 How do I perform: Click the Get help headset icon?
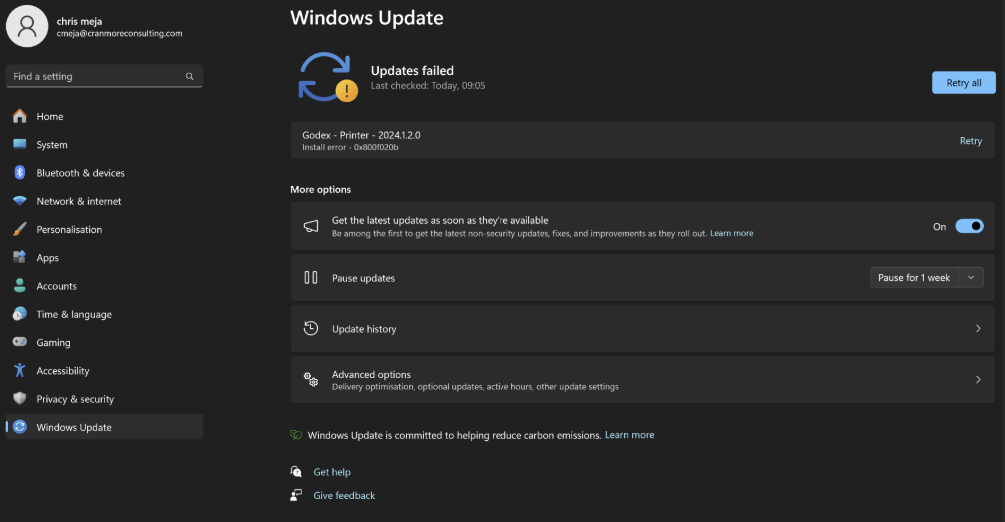pyautogui.click(x=296, y=471)
